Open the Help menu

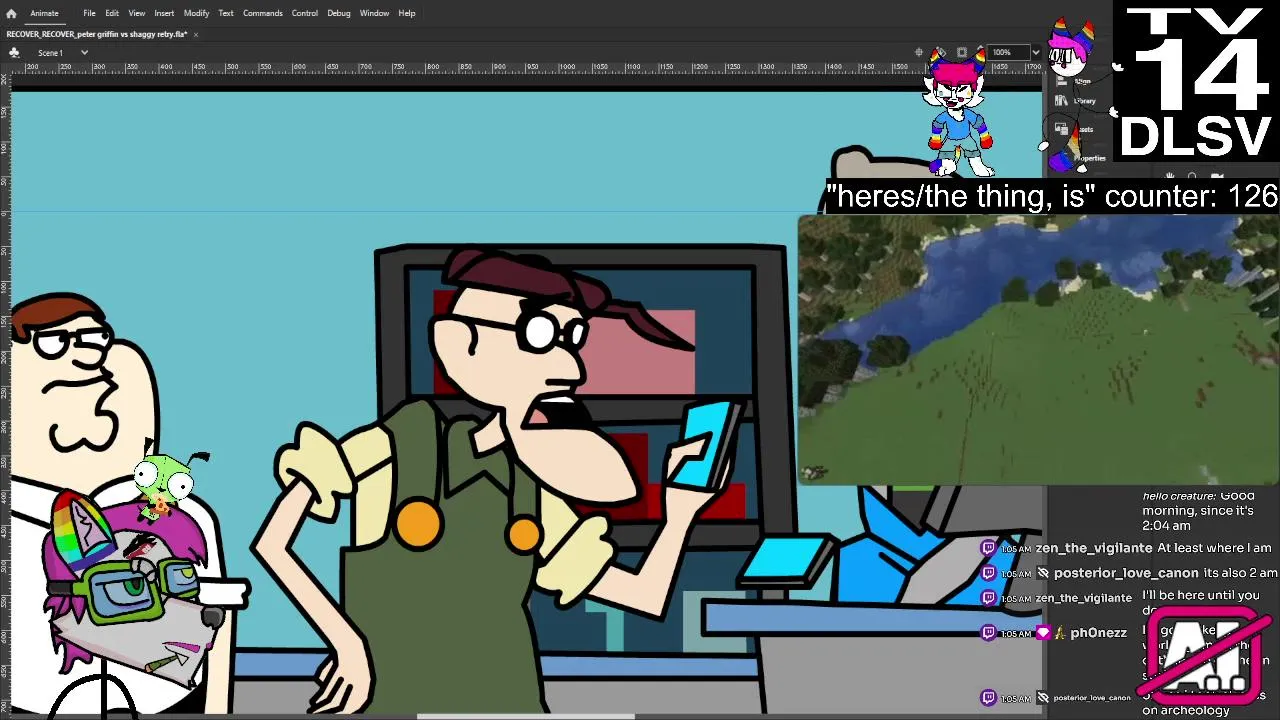click(x=407, y=13)
